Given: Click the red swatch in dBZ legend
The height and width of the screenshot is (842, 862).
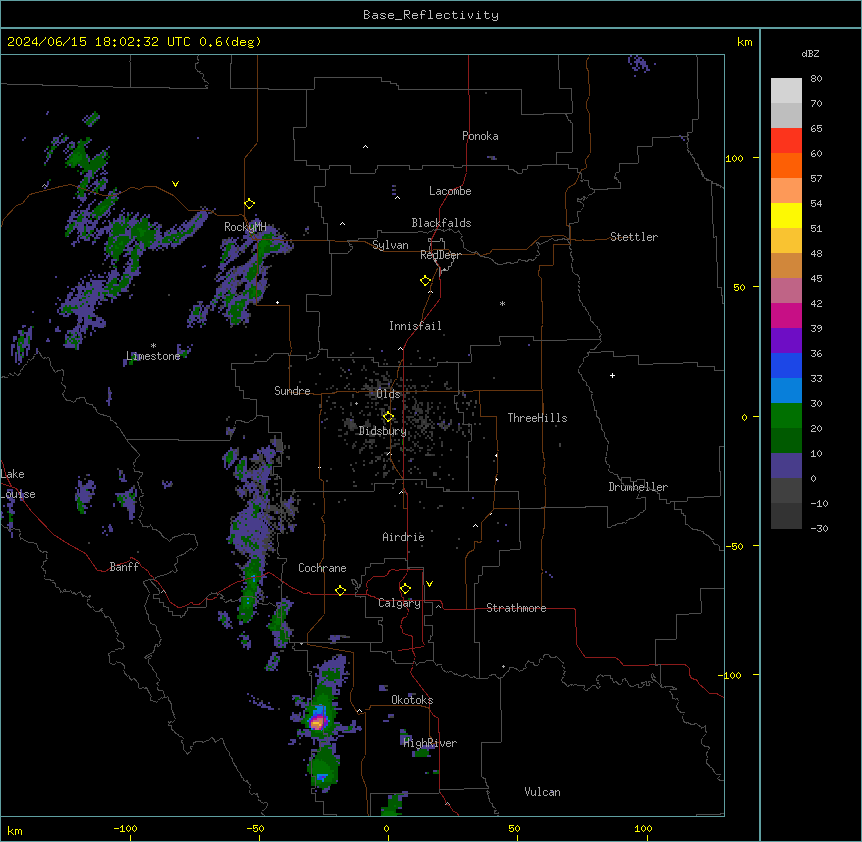Looking at the screenshot, I should pyautogui.click(x=786, y=140).
